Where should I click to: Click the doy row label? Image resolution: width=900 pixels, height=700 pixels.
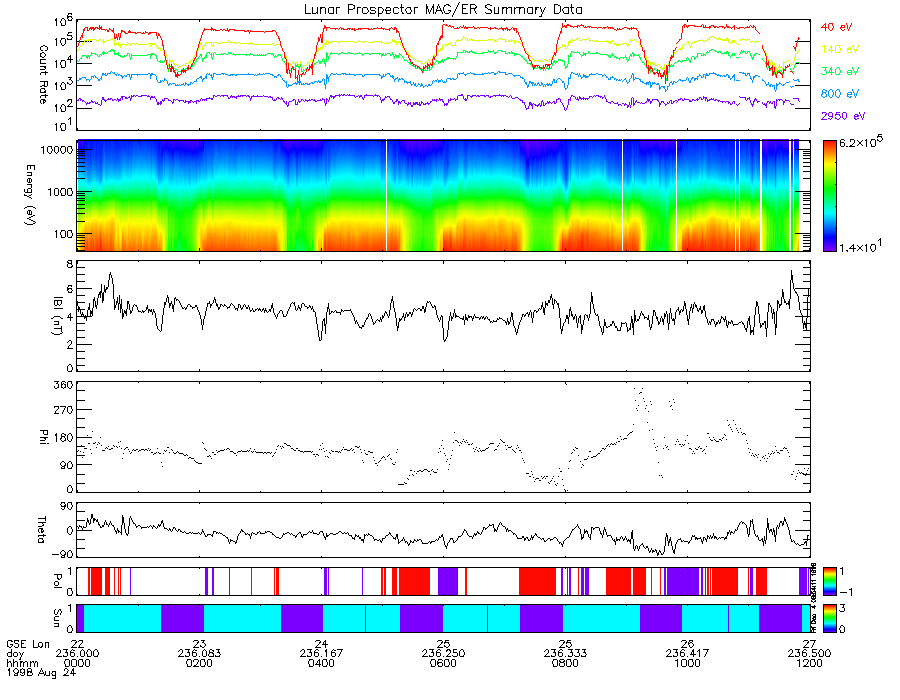pos(15,654)
